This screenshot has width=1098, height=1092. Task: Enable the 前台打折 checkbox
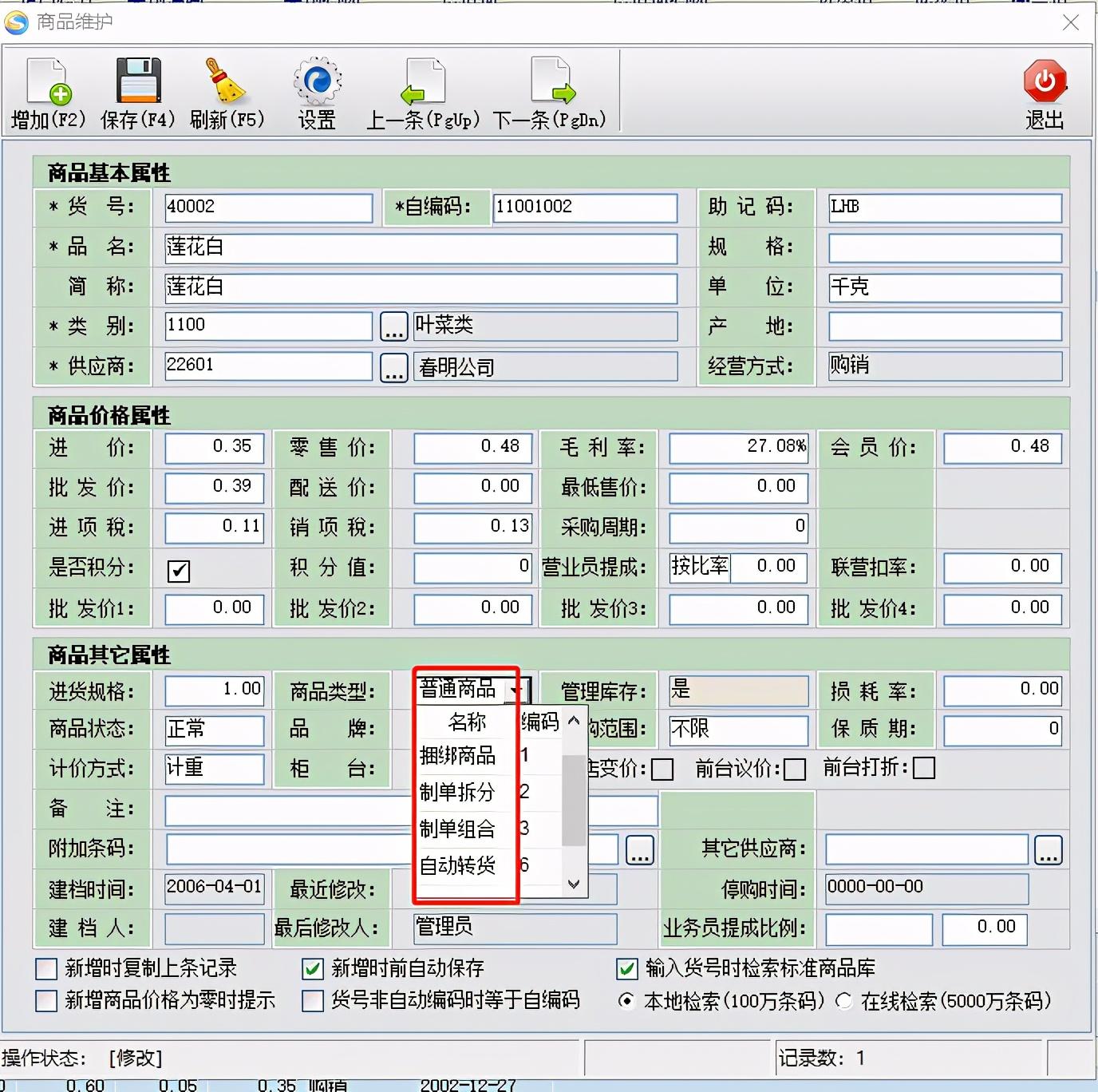pyautogui.click(x=924, y=768)
